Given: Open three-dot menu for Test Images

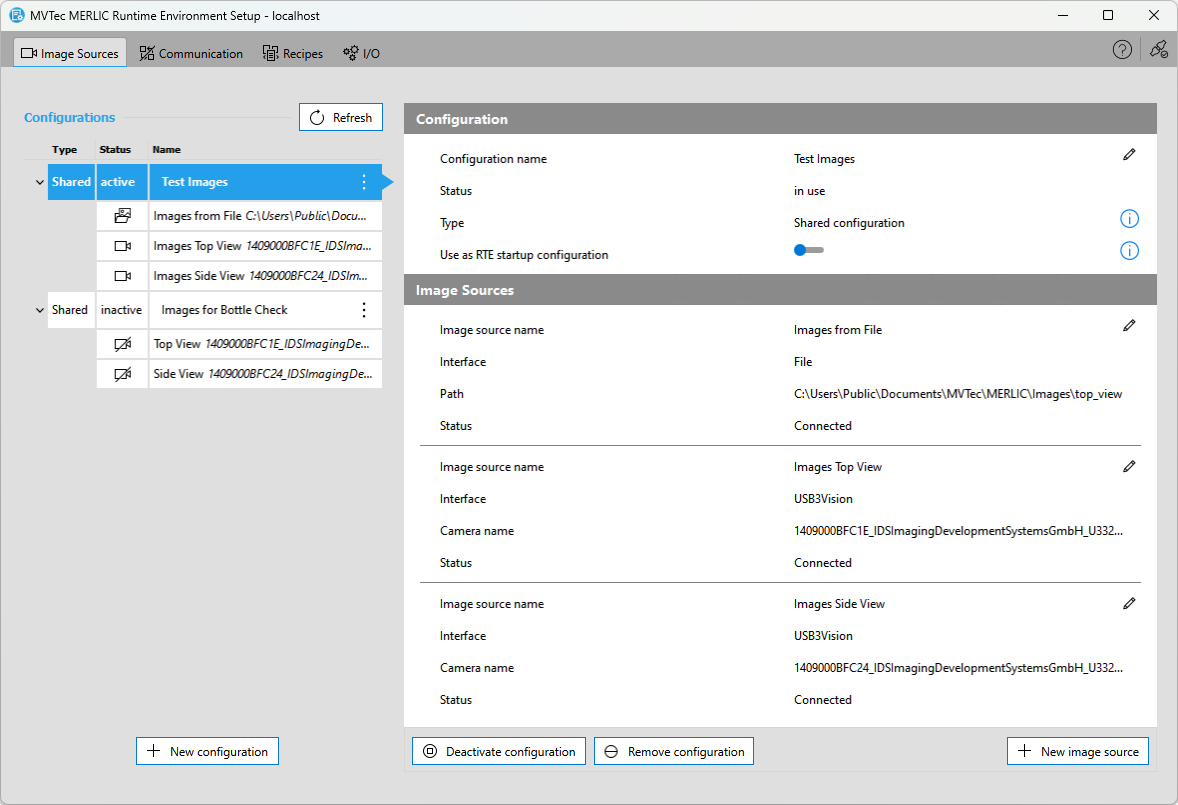Looking at the screenshot, I should (364, 182).
